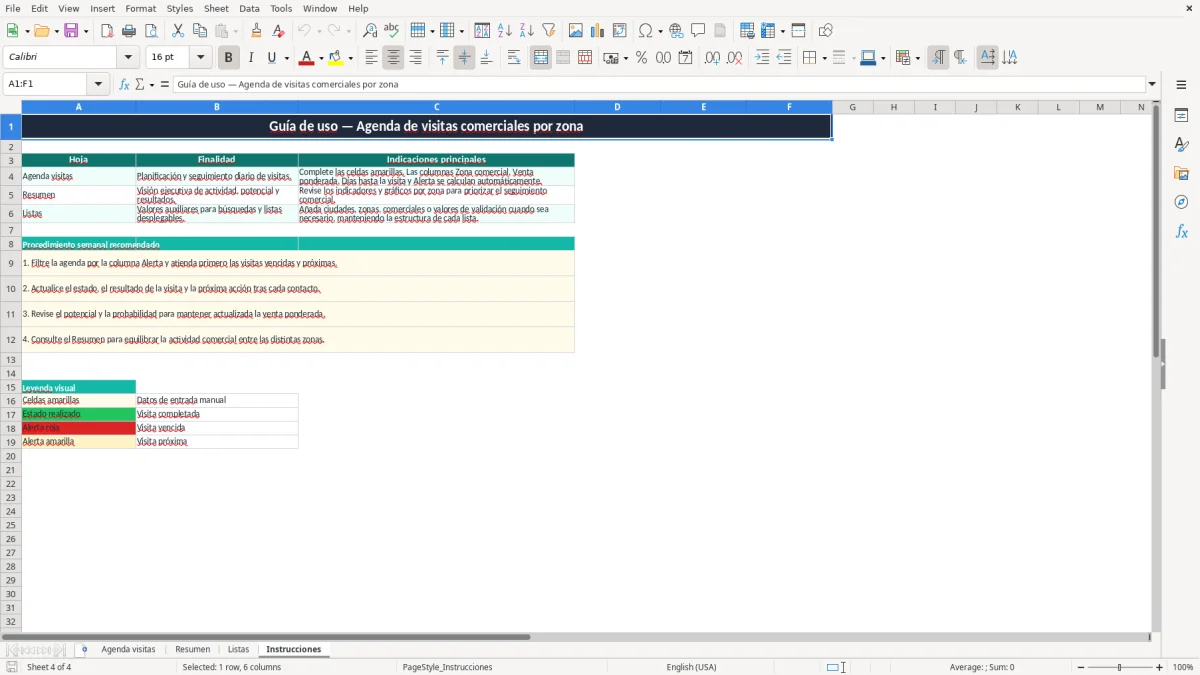This screenshot has width=1200, height=675.
Task: Toggle Left-To-Right text direction
Action: point(938,58)
